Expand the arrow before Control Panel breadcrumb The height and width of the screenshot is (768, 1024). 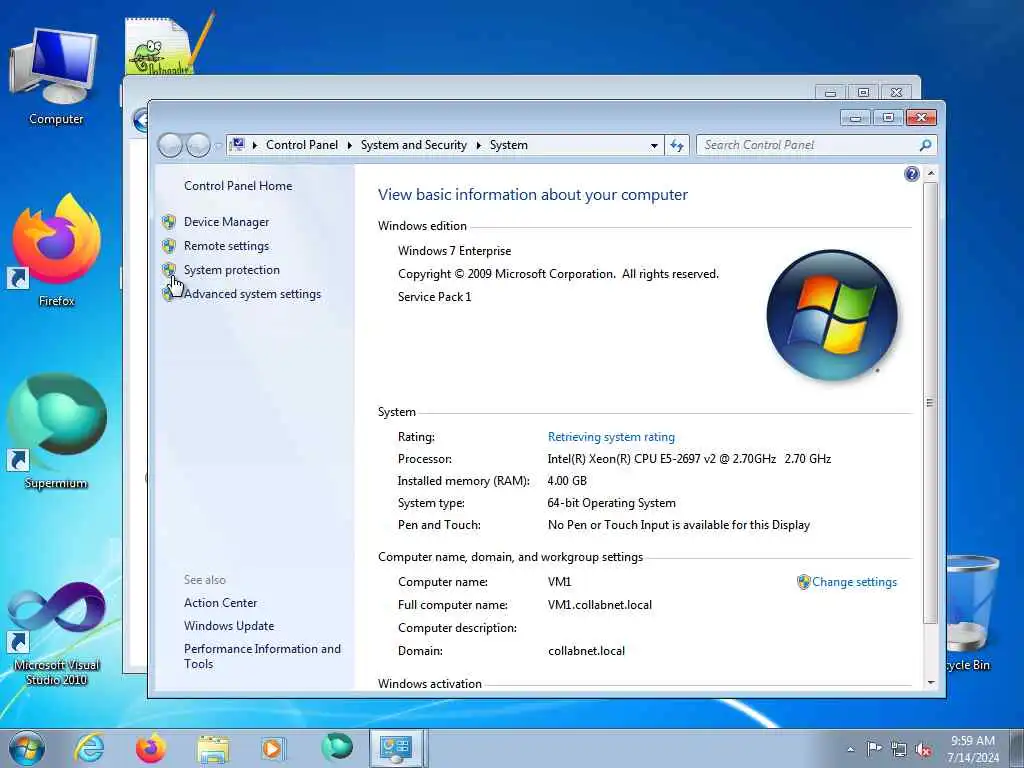click(255, 145)
